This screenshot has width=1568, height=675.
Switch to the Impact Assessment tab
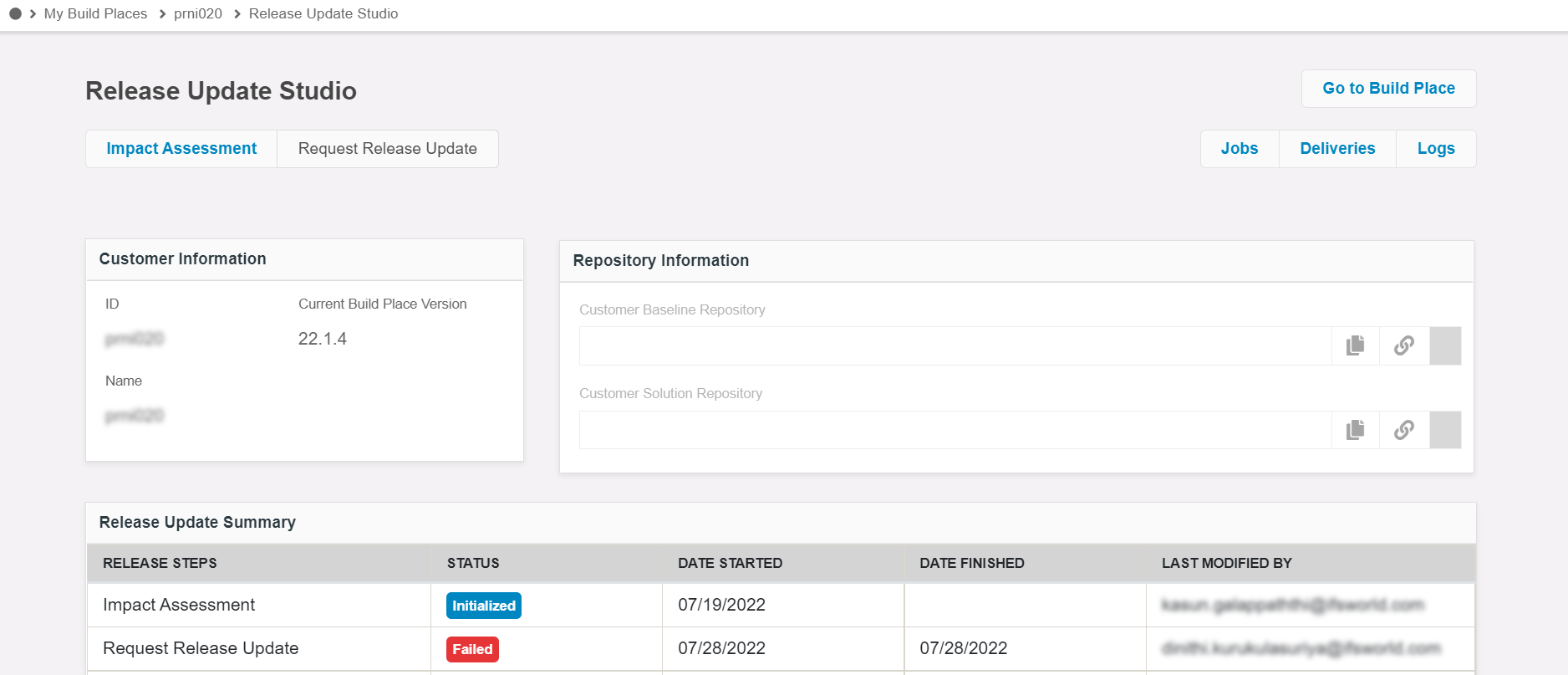point(181,149)
